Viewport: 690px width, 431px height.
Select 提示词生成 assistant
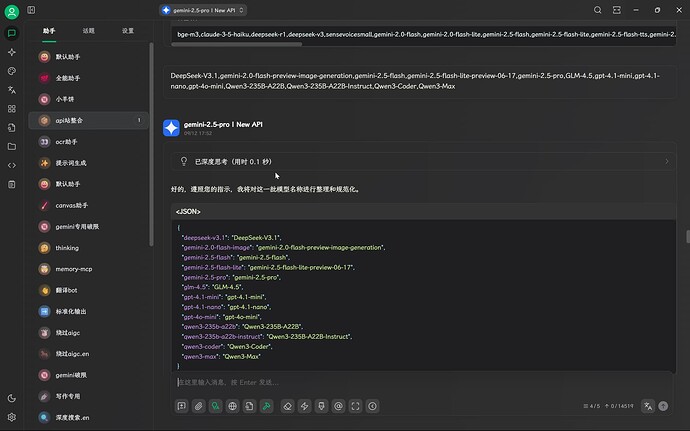click(x=88, y=163)
